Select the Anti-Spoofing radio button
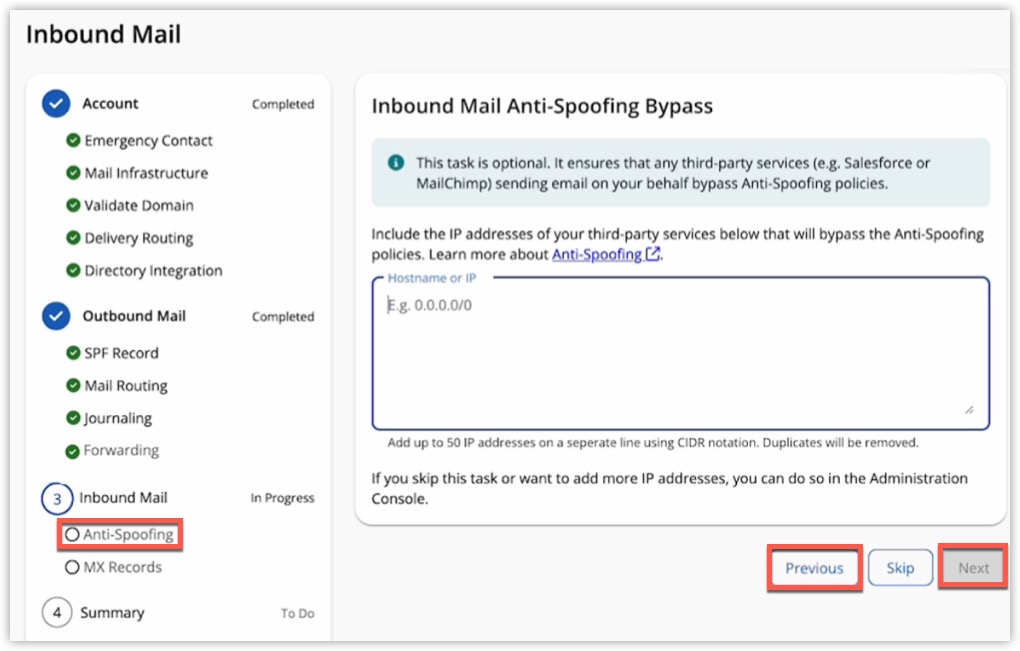 pyautogui.click(x=71, y=534)
